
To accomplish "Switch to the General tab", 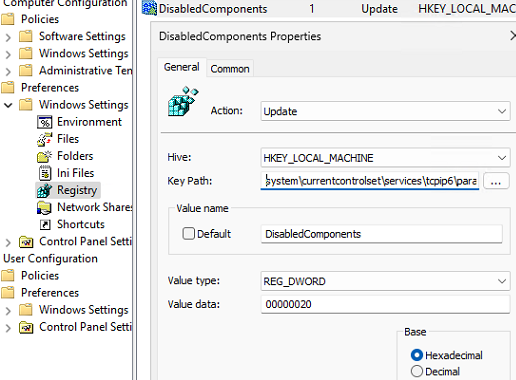I will tap(182, 67).
